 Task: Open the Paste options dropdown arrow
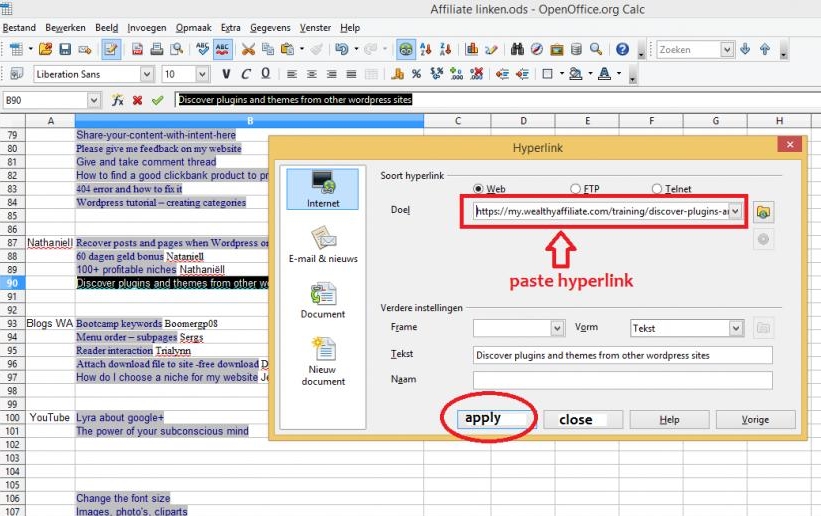pyautogui.click(x=302, y=49)
